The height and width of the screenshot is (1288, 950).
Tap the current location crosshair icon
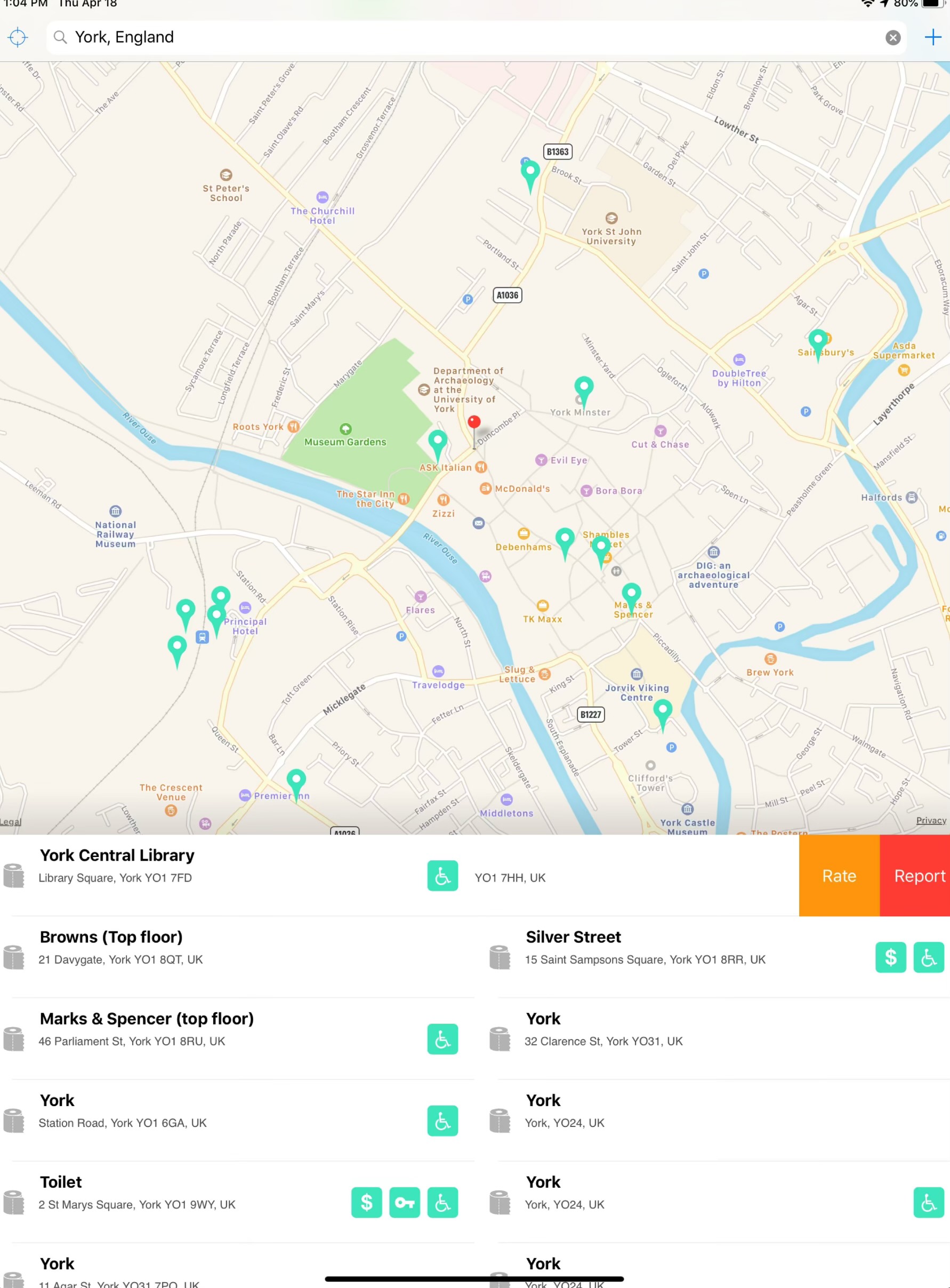tap(18, 37)
